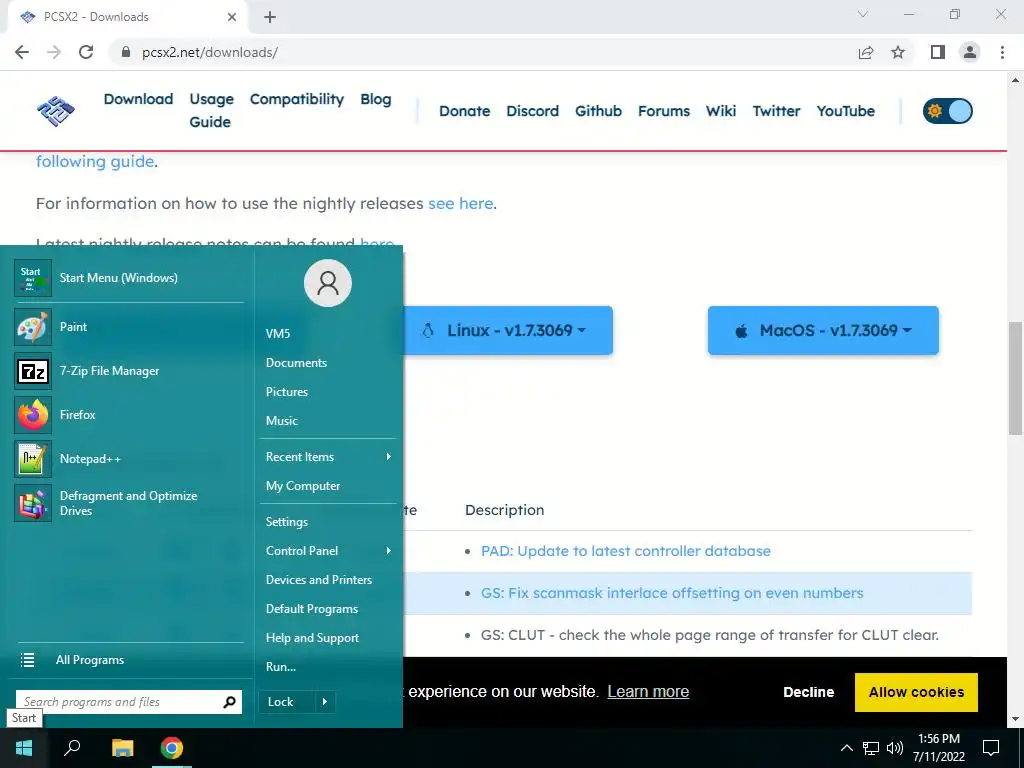Screen dimensions: 1024x768
Task: Open Help and Support
Action: click(x=312, y=638)
